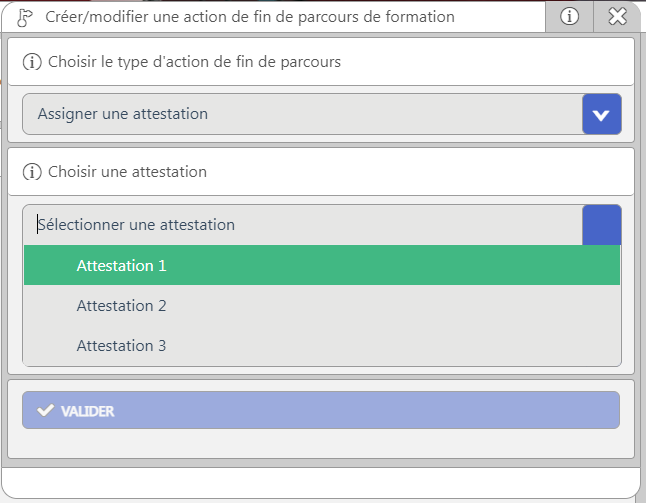Pick 'Attestation 3' from the options

click(x=322, y=346)
